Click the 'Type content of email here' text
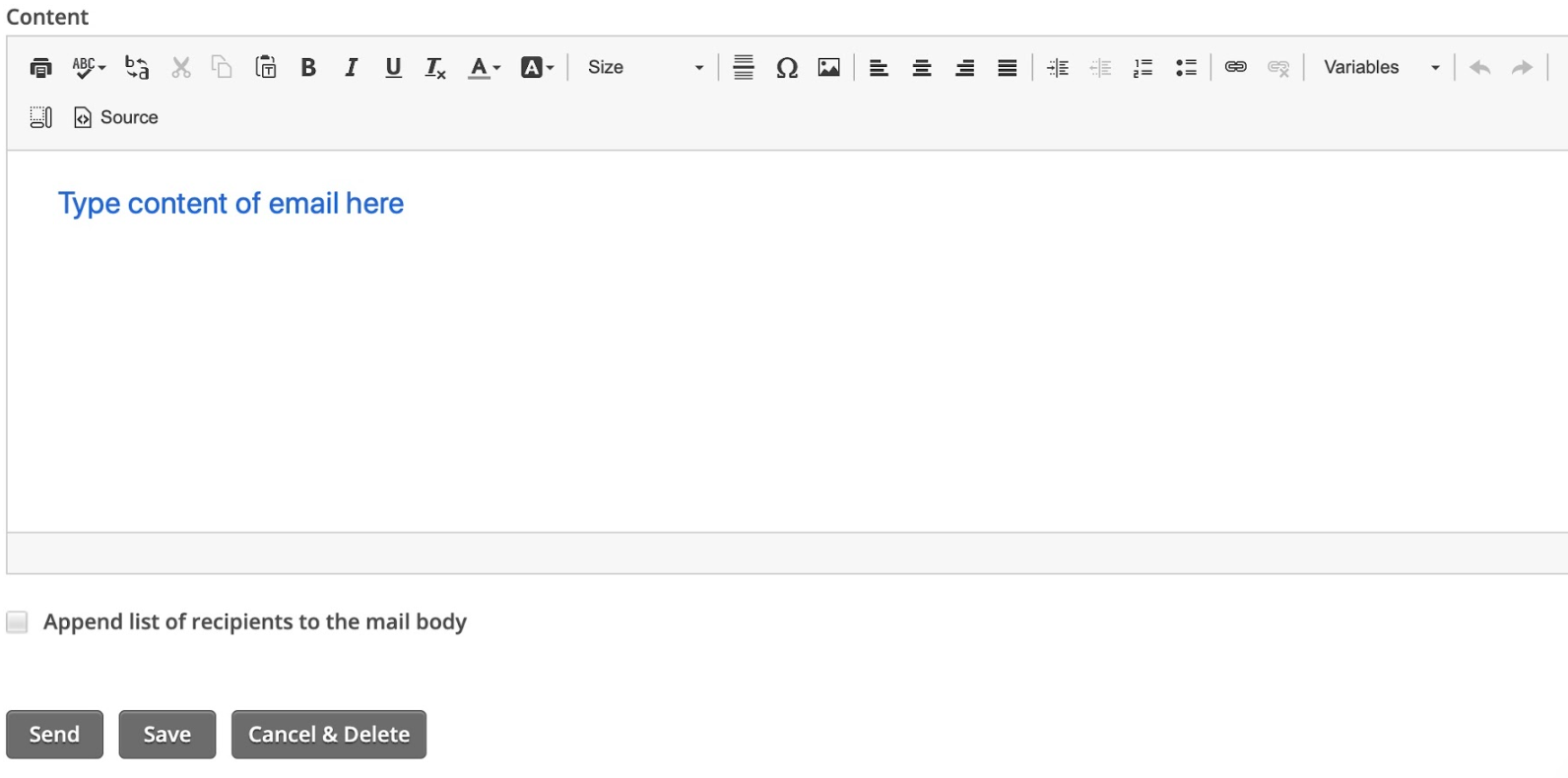 231,204
